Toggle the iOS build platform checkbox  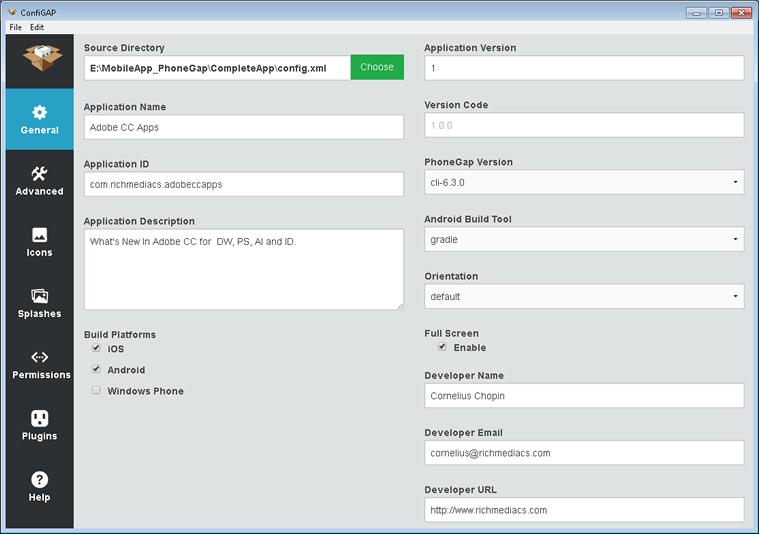96,348
